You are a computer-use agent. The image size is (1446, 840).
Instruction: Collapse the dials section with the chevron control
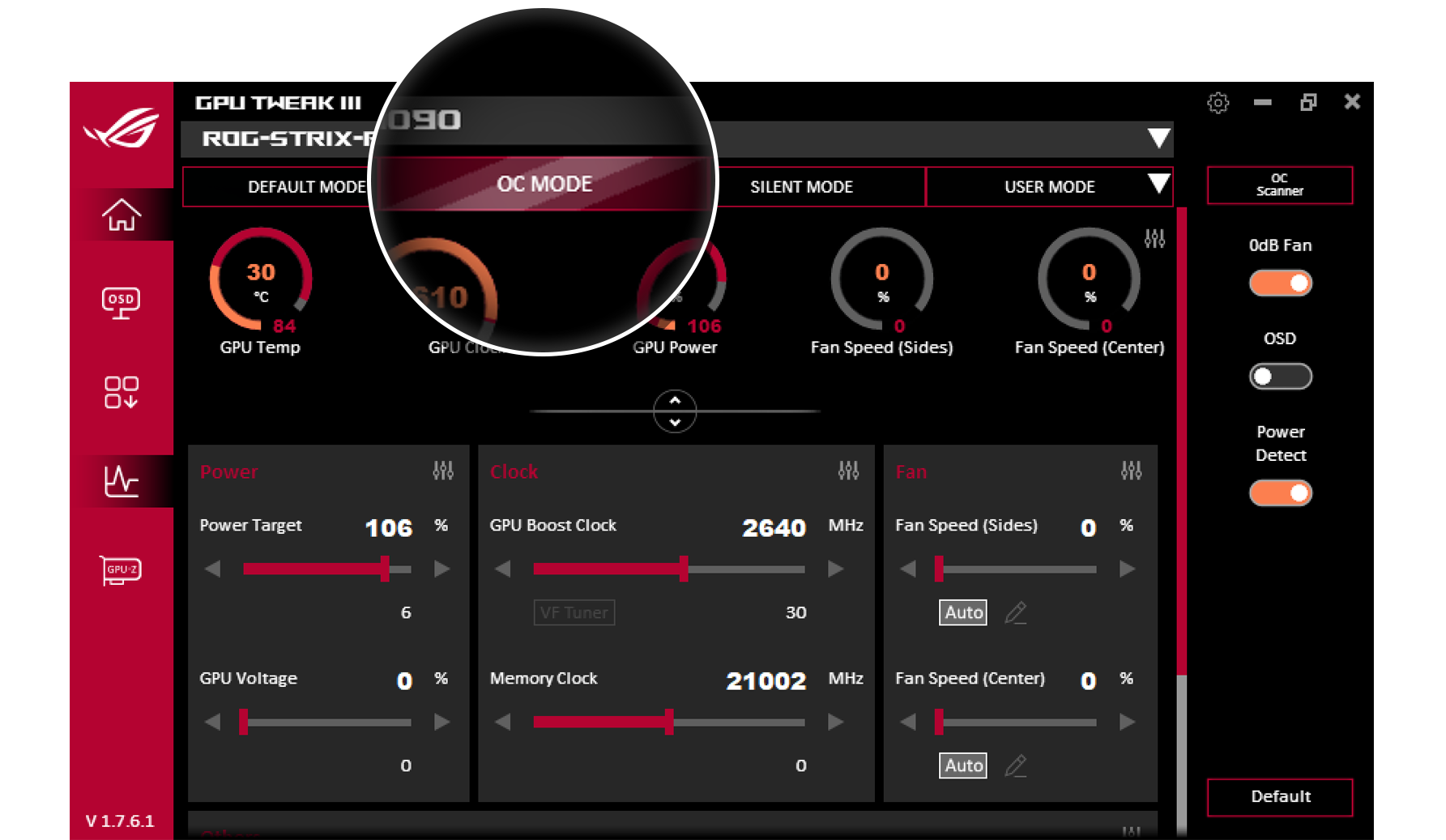click(x=675, y=411)
